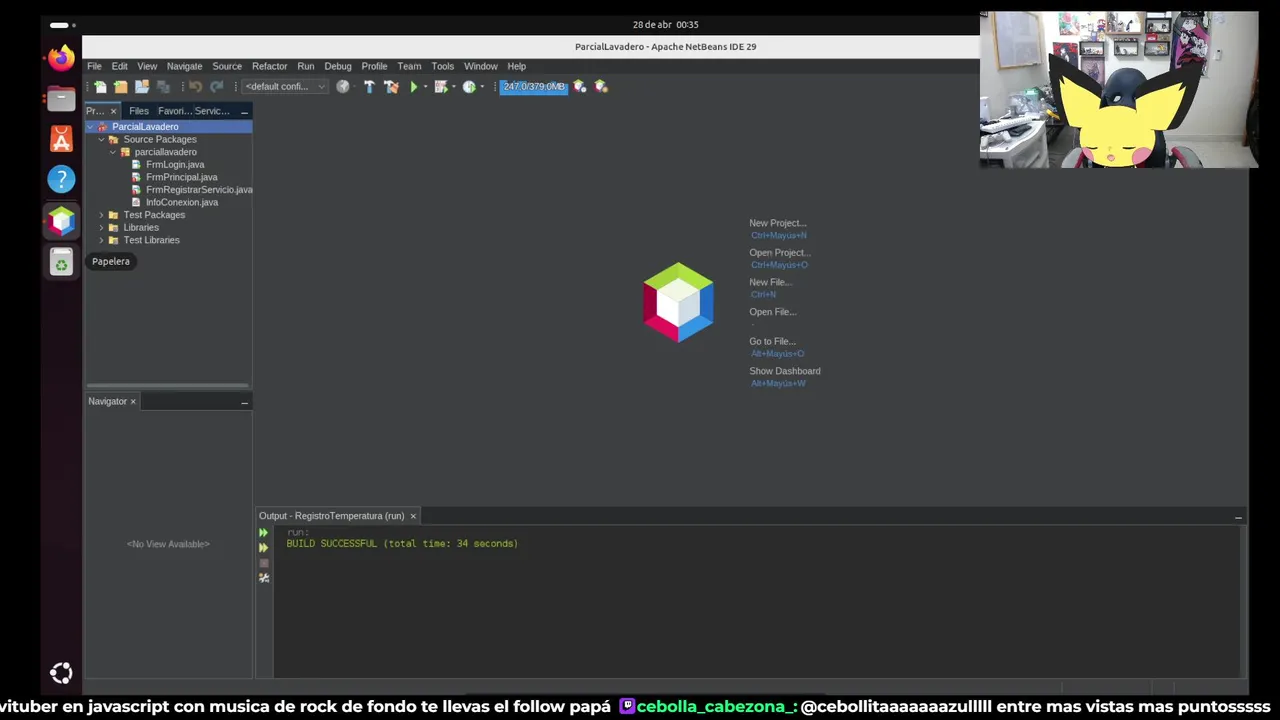Minimize the Output panel
1280x720 pixels.
pyautogui.click(x=1238, y=517)
